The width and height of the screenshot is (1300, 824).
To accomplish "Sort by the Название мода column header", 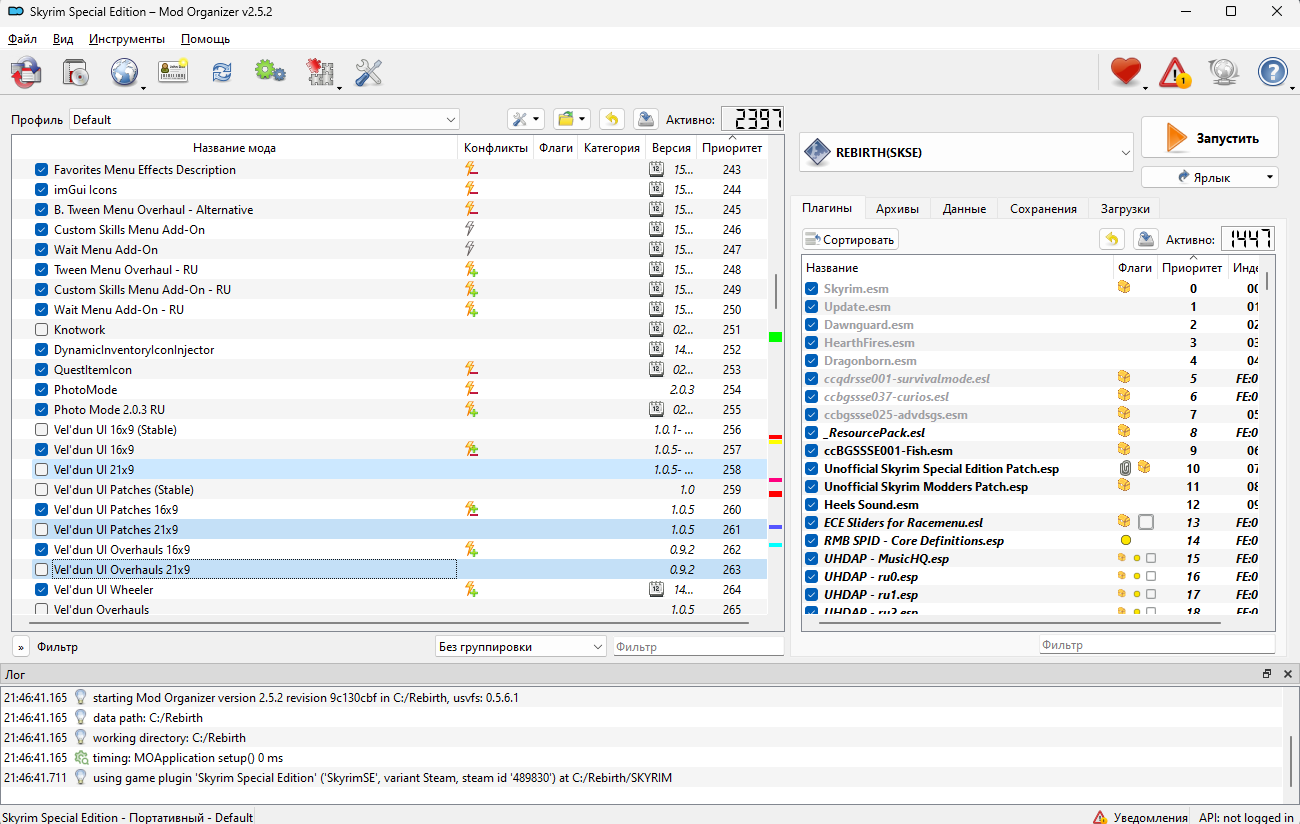I will tap(234, 148).
